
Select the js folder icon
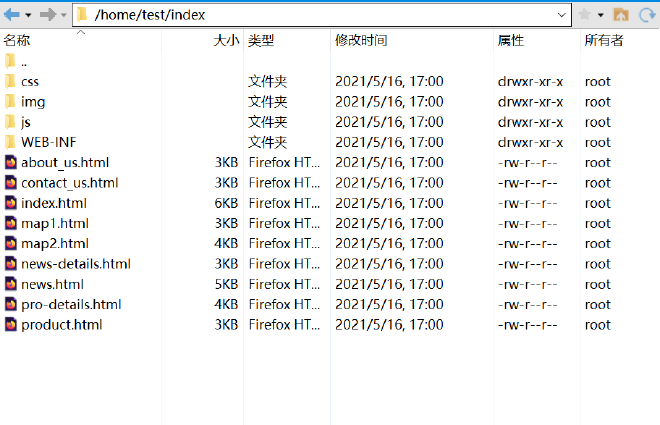click(x=10, y=122)
